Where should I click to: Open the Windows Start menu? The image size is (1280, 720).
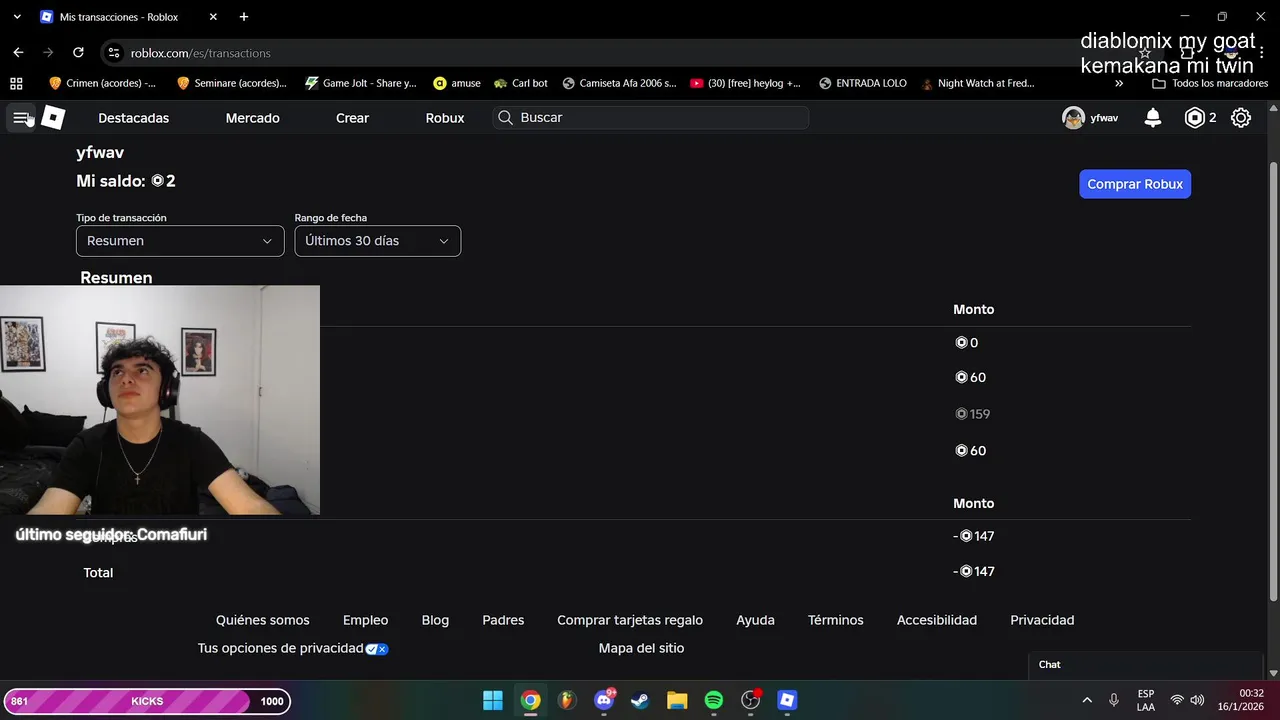[493, 700]
